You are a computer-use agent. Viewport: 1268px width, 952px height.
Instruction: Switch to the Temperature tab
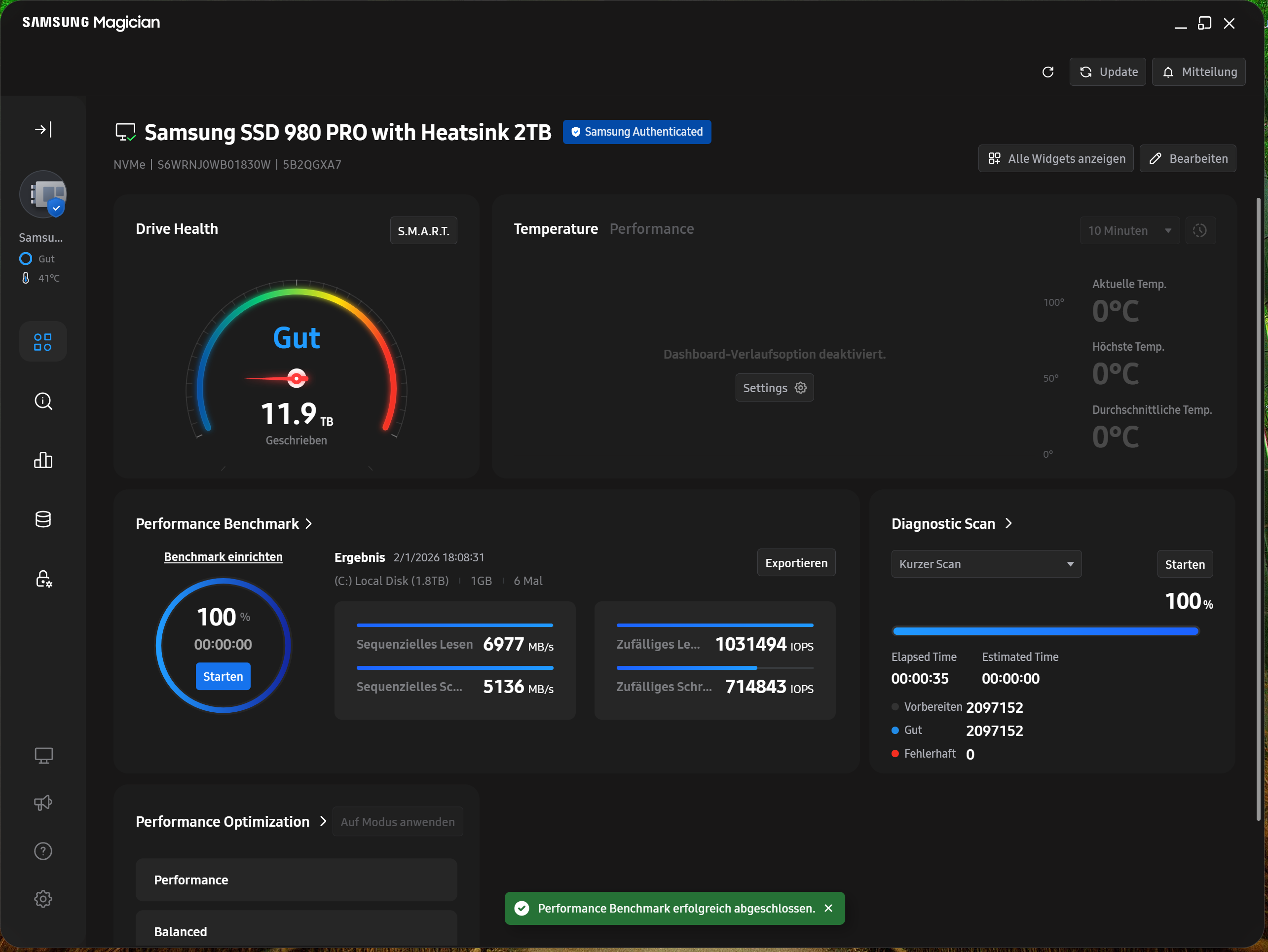[x=555, y=229]
